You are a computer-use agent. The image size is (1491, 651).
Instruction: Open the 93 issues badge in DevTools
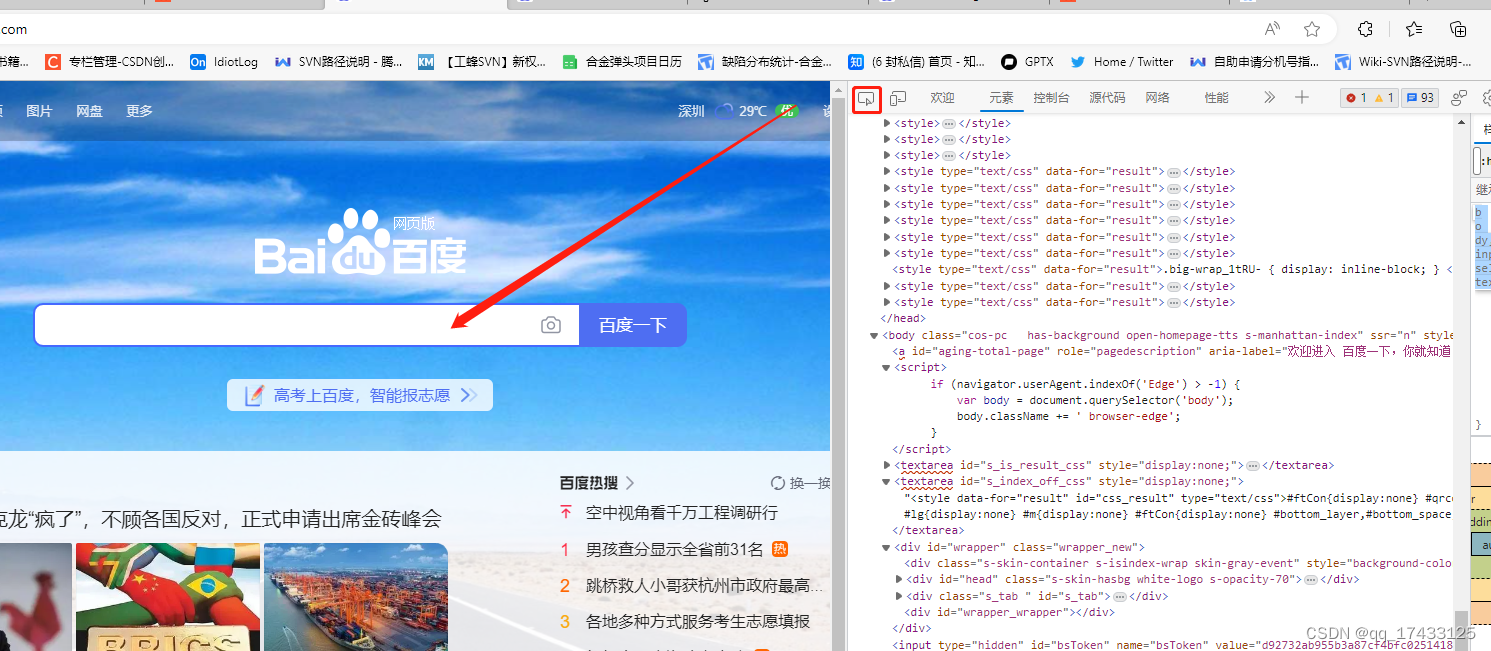(x=1420, y=98)
